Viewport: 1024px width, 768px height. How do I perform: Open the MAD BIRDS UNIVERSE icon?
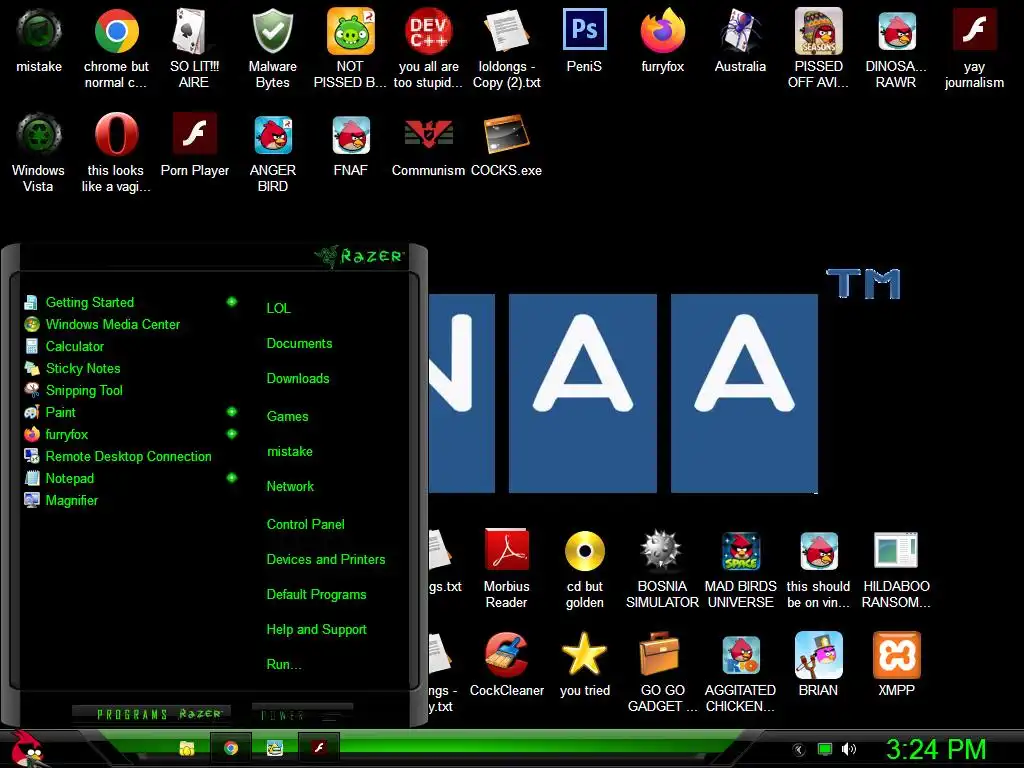741,551
